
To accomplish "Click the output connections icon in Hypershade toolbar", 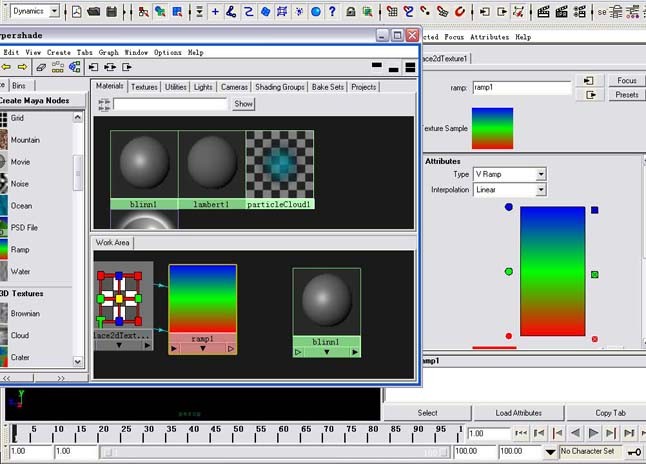I will point(127,67).
